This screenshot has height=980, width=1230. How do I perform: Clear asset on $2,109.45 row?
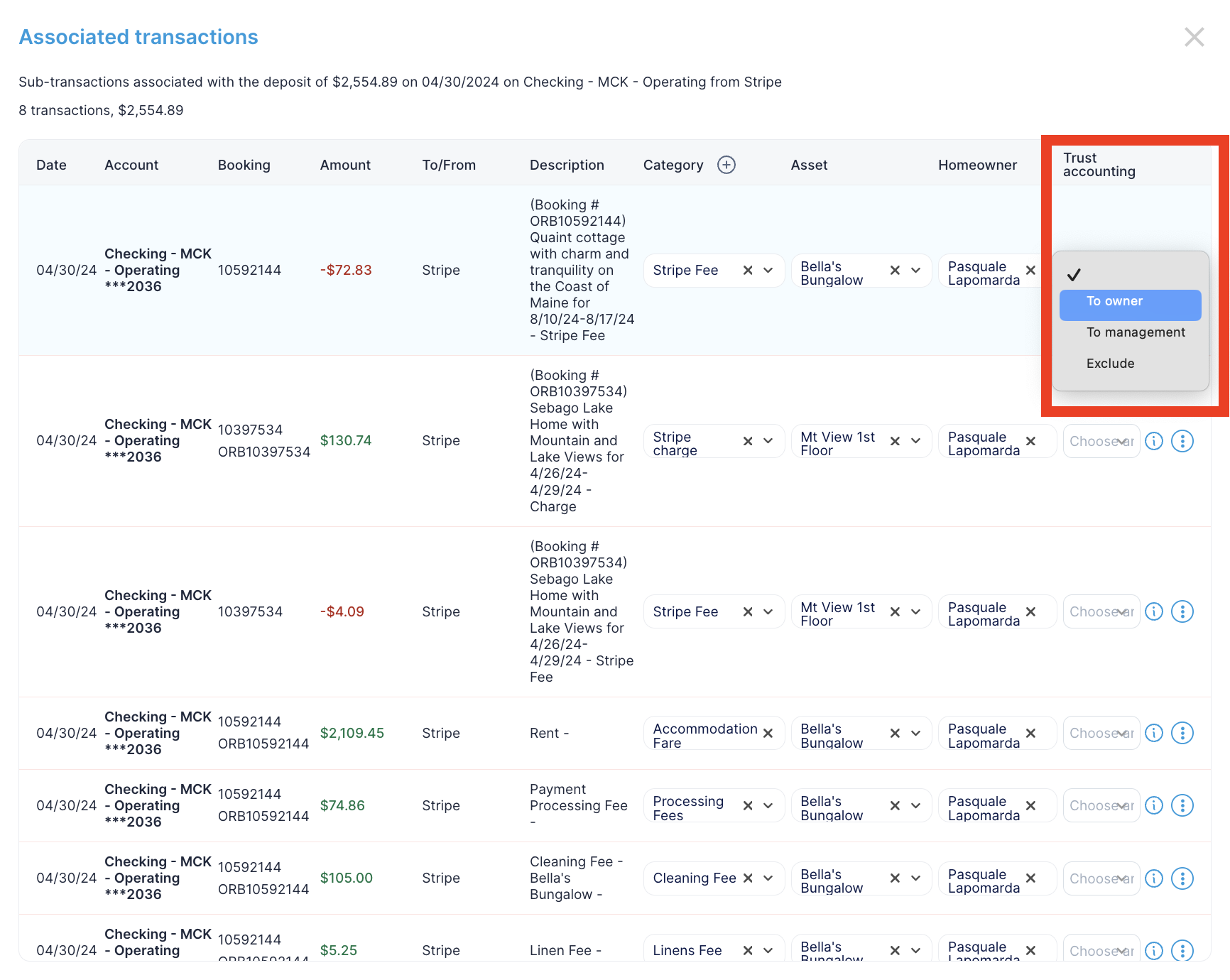[895, 733]
